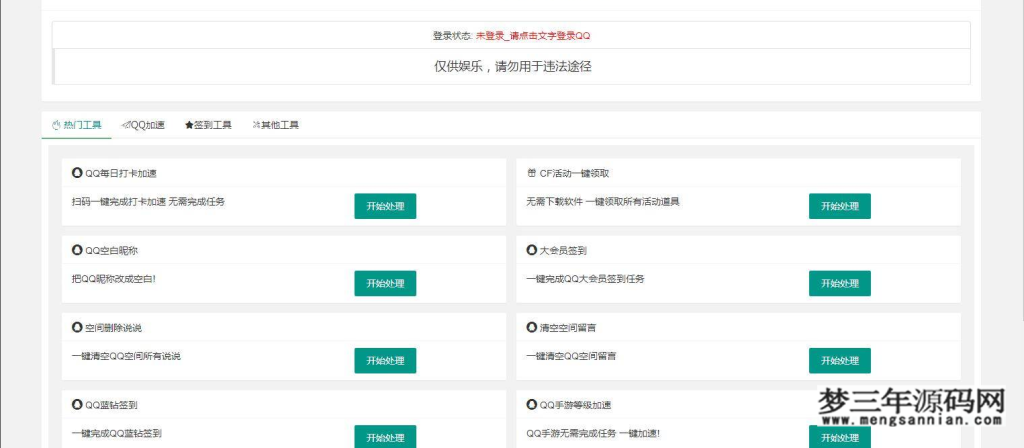This screenshot has height=448, width=1024.
Task: Click the paper plane icon beside QQ加速
Action: click(126, 125)
